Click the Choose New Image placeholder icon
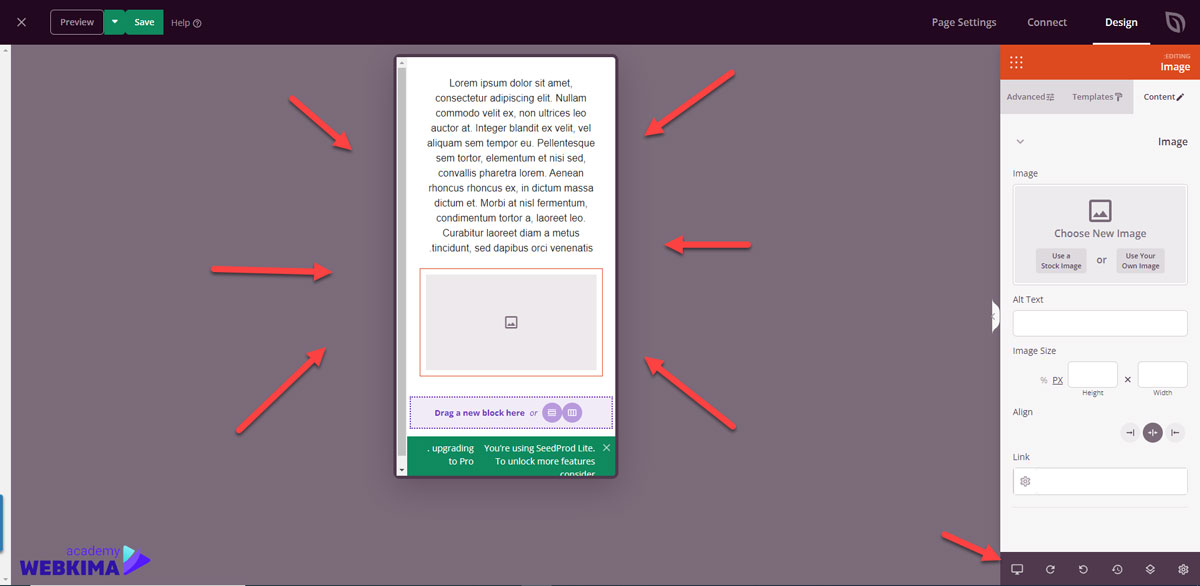 coord(1100,210)
